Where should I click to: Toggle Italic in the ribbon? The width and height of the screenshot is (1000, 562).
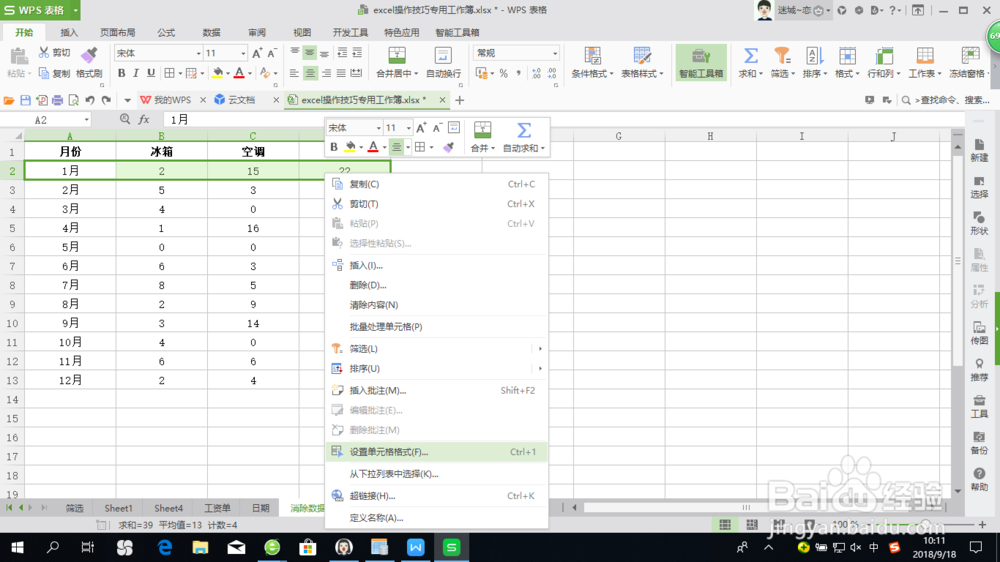point(136,73)
